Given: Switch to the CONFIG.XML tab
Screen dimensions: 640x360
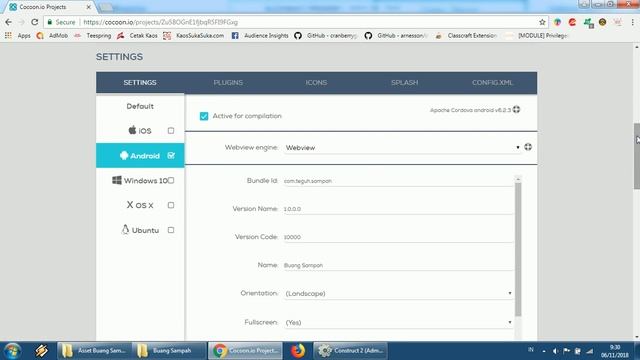Looking at the screenshot, I should (493, 82).
